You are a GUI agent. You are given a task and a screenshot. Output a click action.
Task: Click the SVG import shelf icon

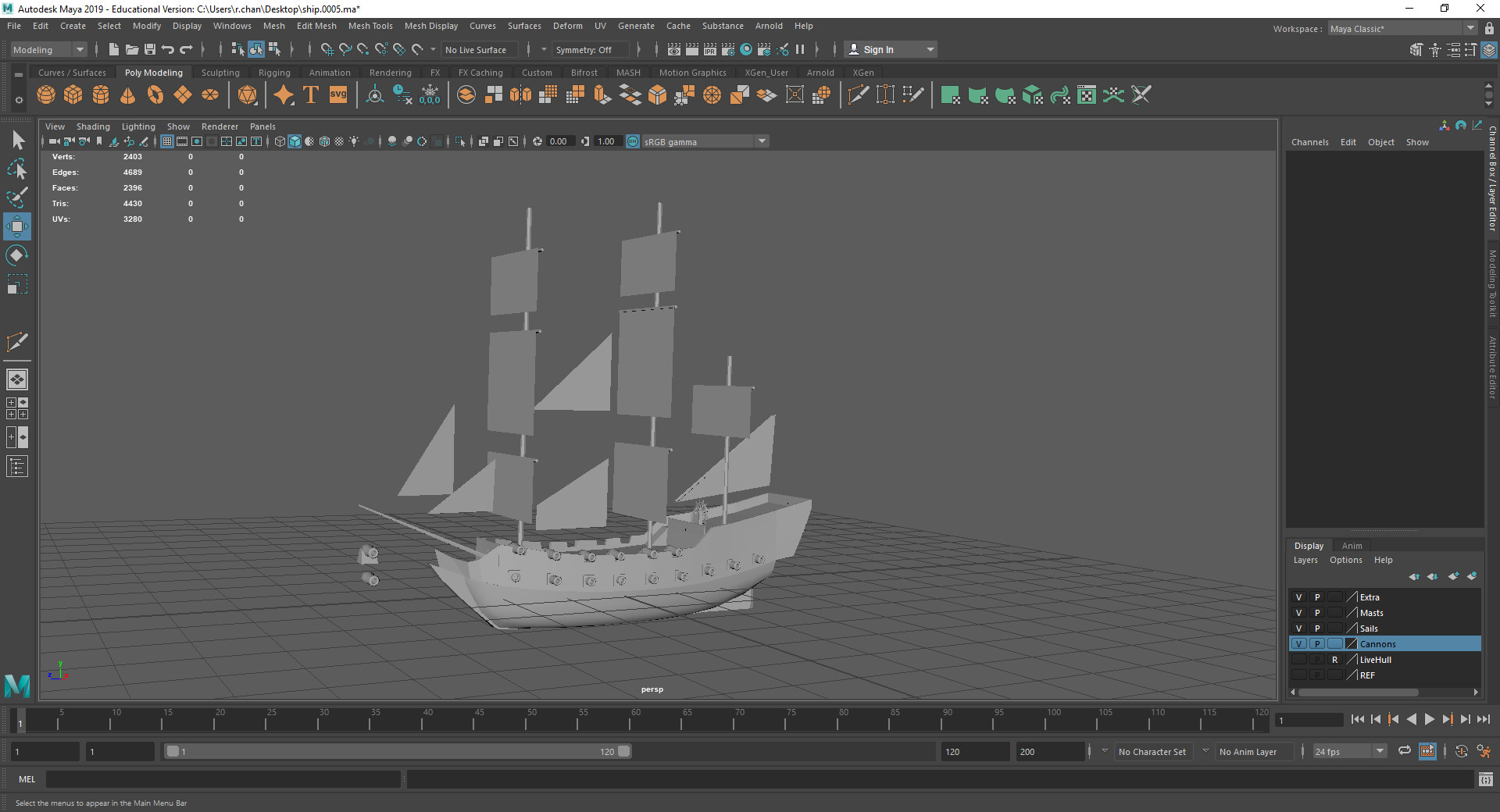(x=337, y=95)
